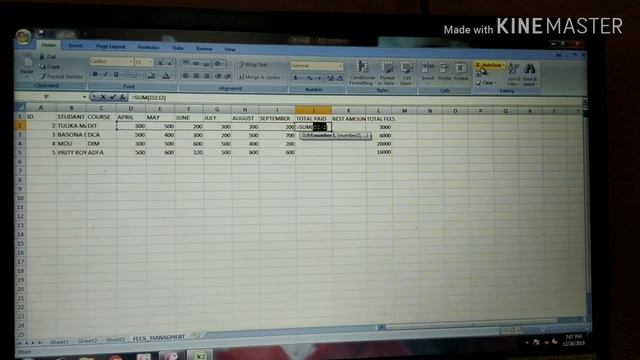Viewport: 640px width, 360px height.
Task: Click the AutoSum button
Action: (x=489, y=65)
